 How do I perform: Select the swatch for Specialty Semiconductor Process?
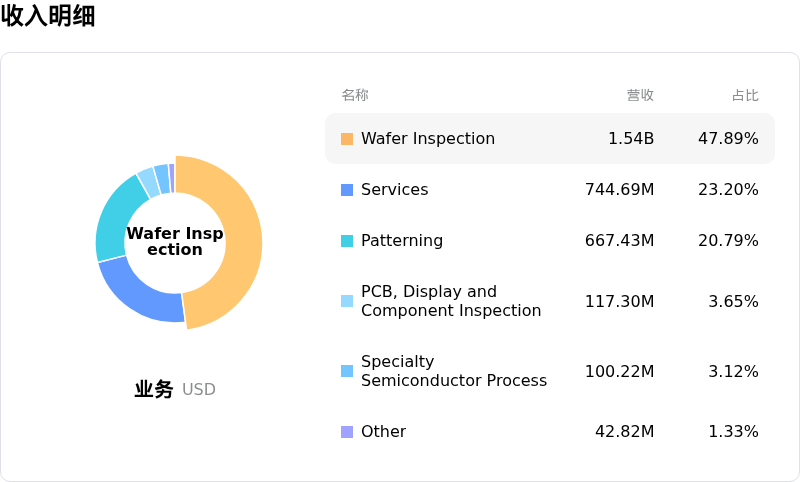(x=347, y=371)
